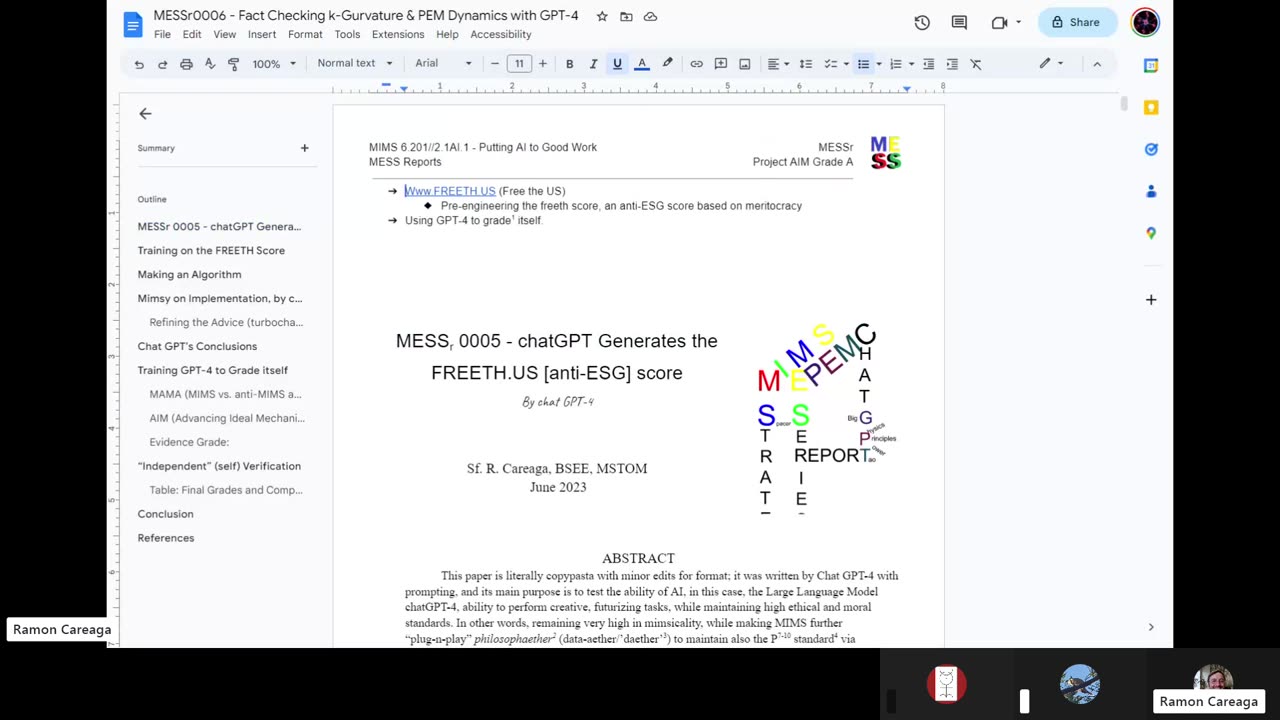Open the Docs home icon
The height and width of the screenshot is (720, 1280).
(133, 24)
